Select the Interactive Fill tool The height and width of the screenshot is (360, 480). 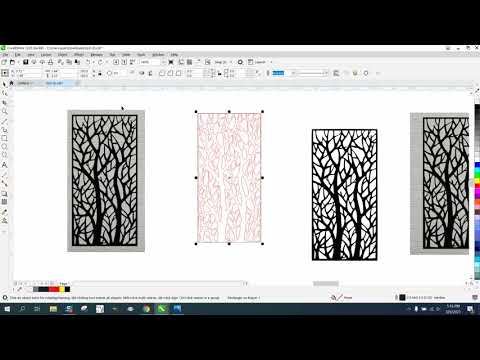(x=4, y=220)
